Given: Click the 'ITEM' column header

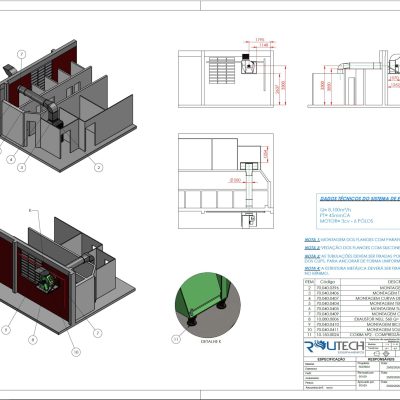Looking at the screenshot, I should pyautogui.click(x=309, y=282).
